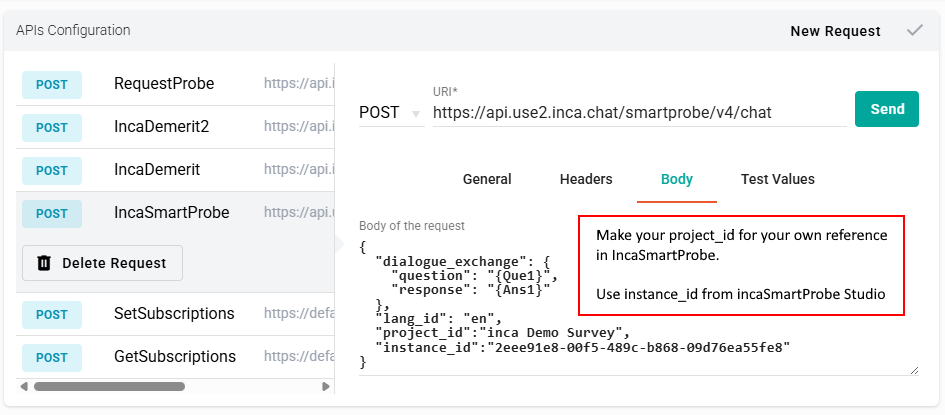Click the resize handle of body text area

(x=913, y=370)
